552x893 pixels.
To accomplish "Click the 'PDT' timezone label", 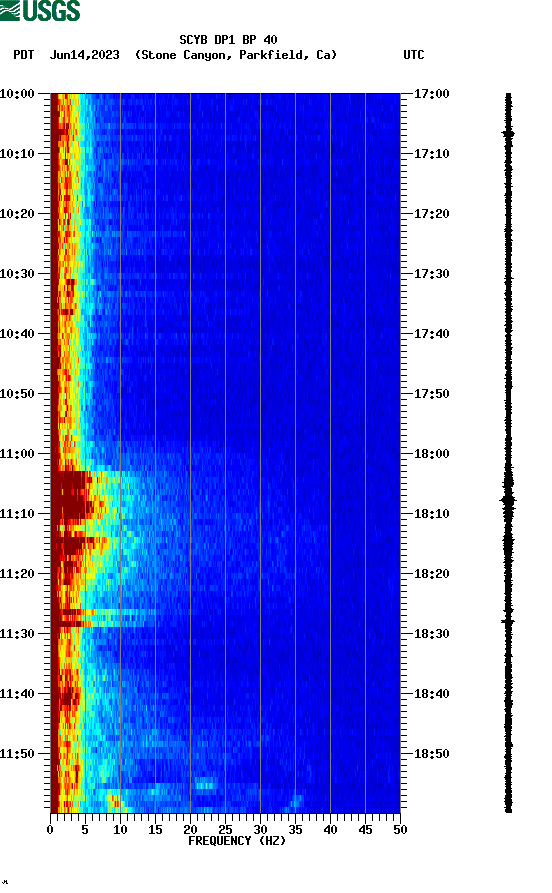I will click(23, 55).
